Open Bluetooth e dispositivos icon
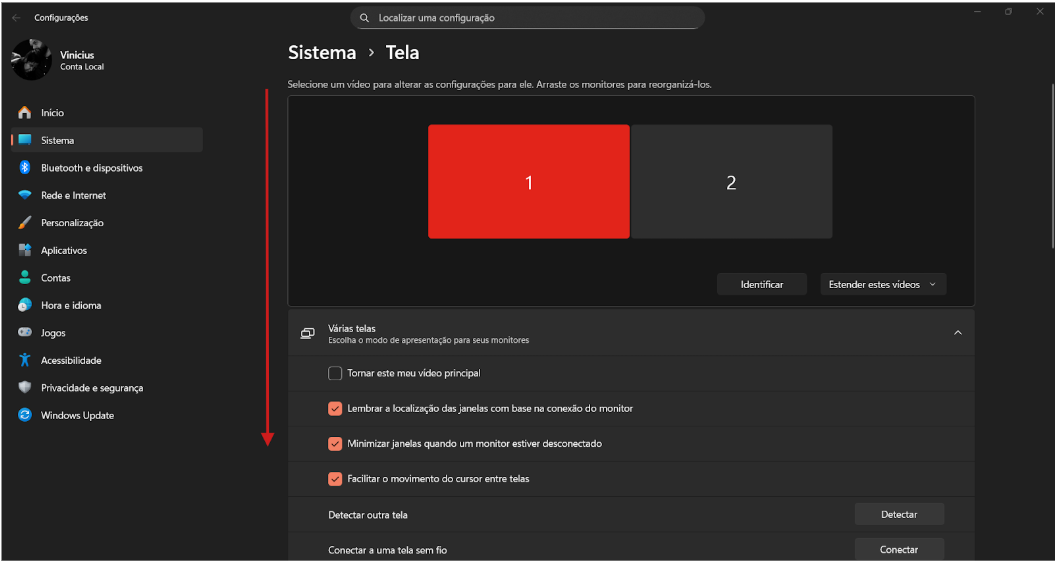1056x564 pixels. click(x=25, y=168)
